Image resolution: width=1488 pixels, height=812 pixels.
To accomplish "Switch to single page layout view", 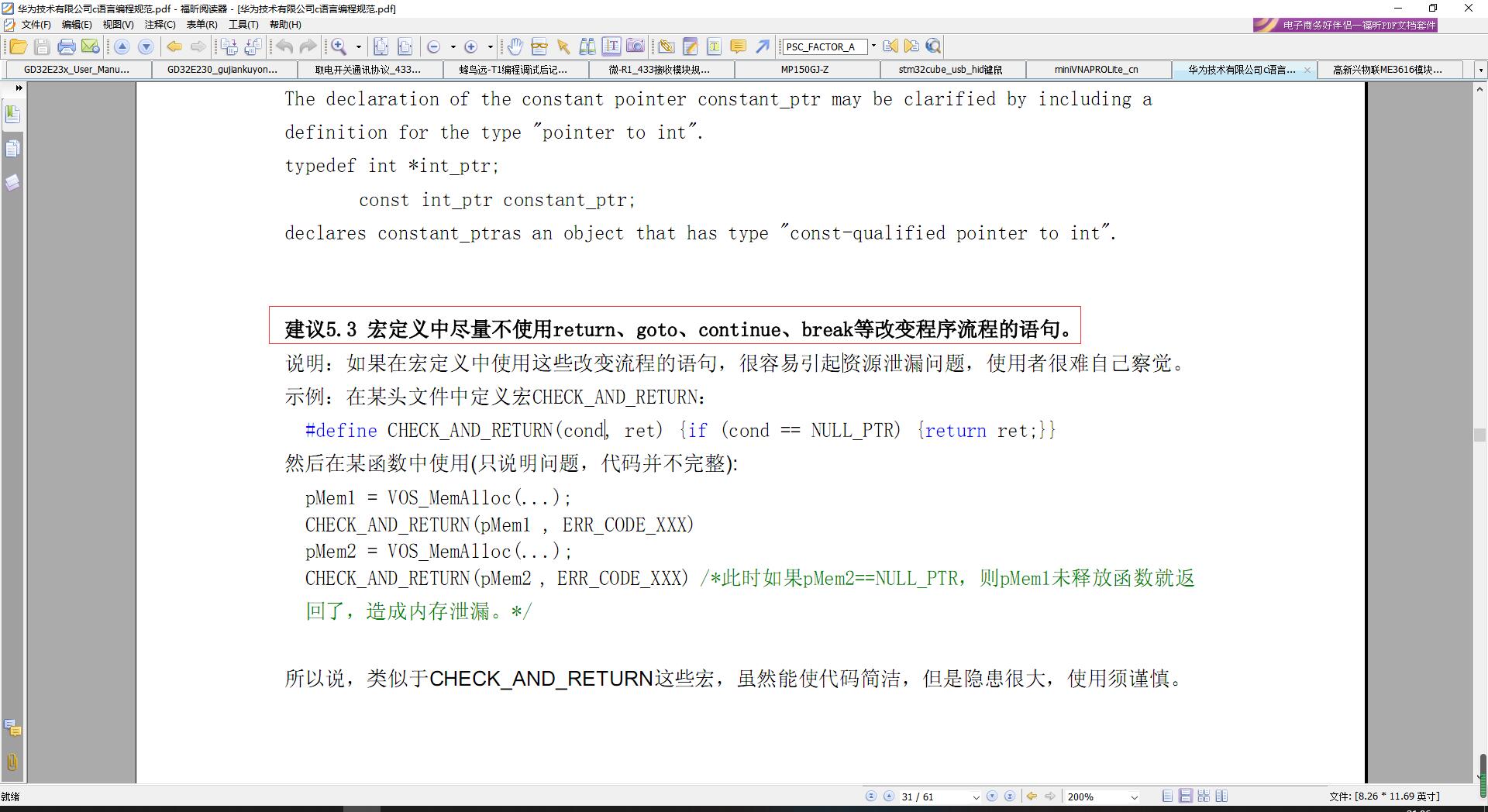I will [1168, 796].
